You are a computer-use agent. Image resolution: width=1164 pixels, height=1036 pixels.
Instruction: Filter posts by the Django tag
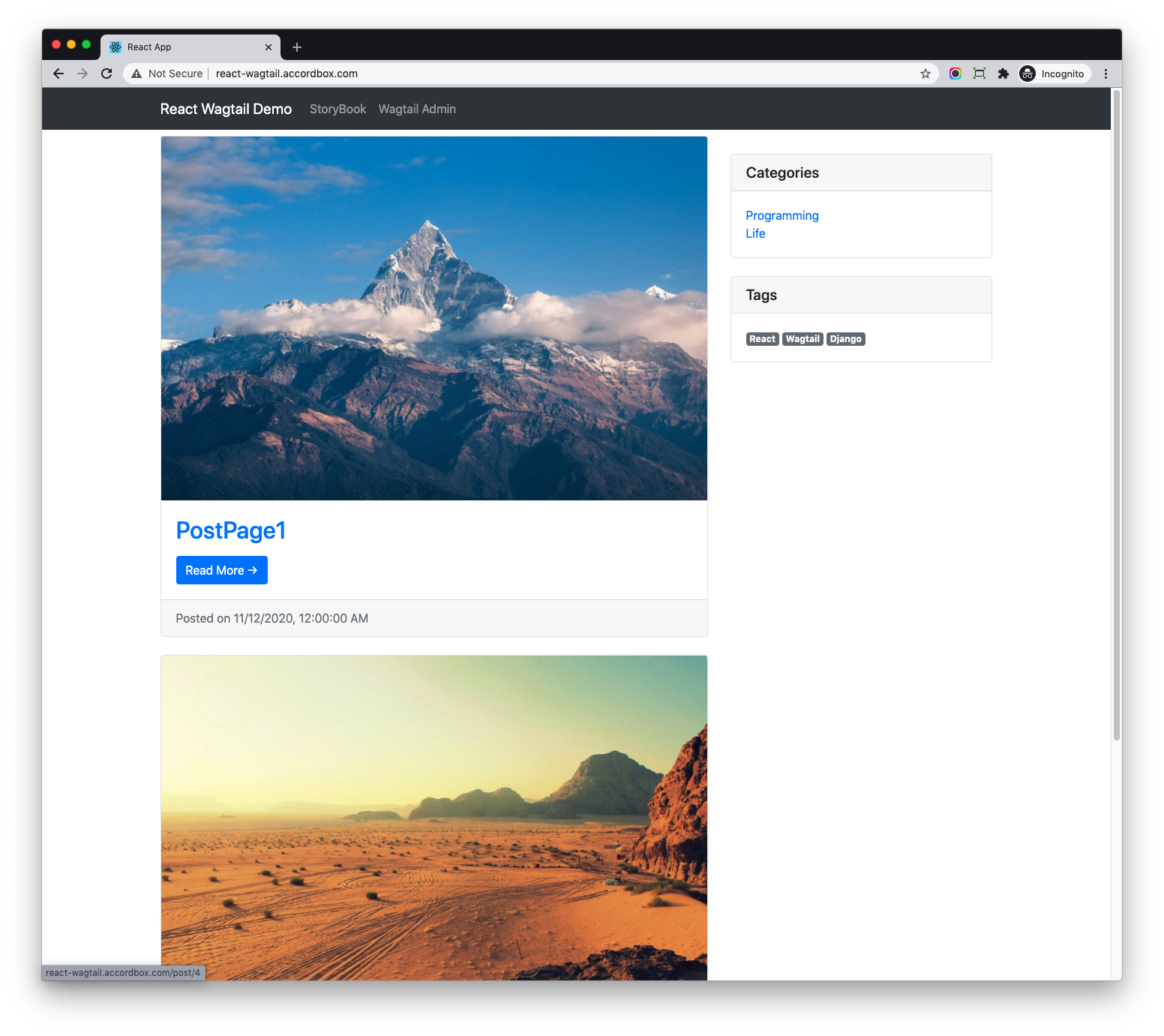point(846,339)
